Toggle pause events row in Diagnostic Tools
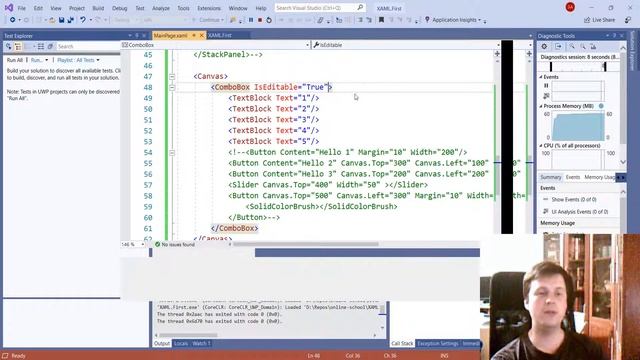Image resolution: width=640 pixels, height=360 pixels. coord(546,86)
